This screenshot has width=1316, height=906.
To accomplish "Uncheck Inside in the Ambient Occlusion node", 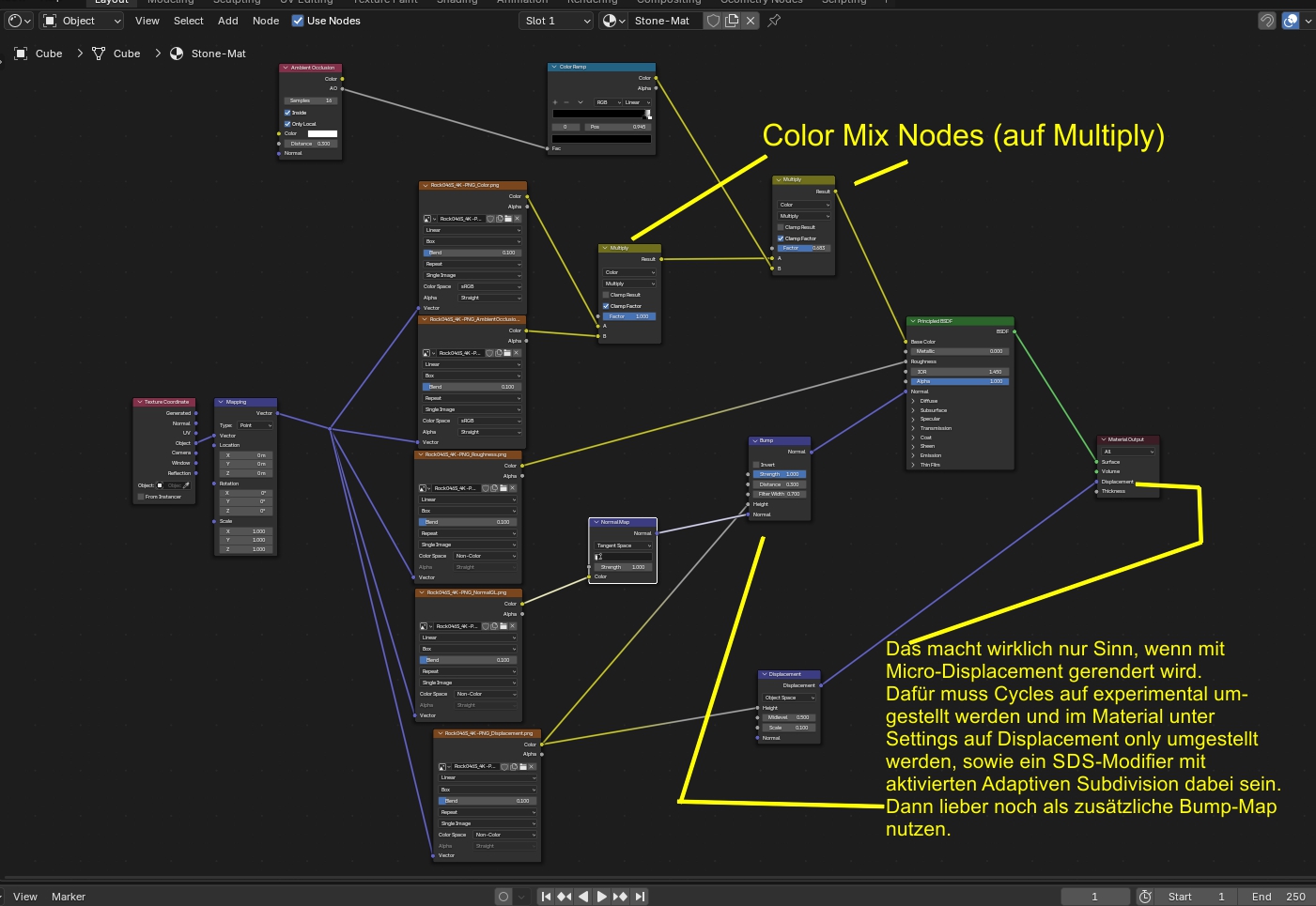I will 287,113.
